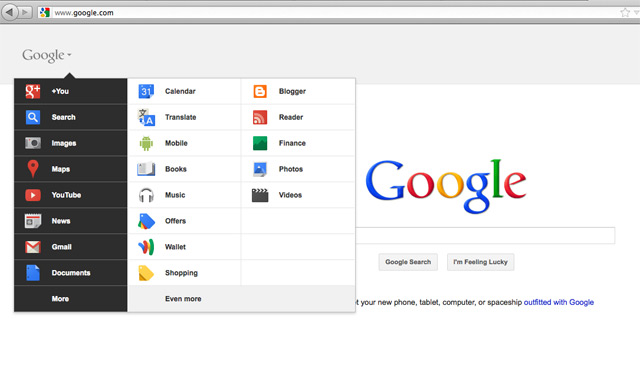This screenshot has width=640, height=365.
Task: Click the Images camera icon
Action: 33,143
